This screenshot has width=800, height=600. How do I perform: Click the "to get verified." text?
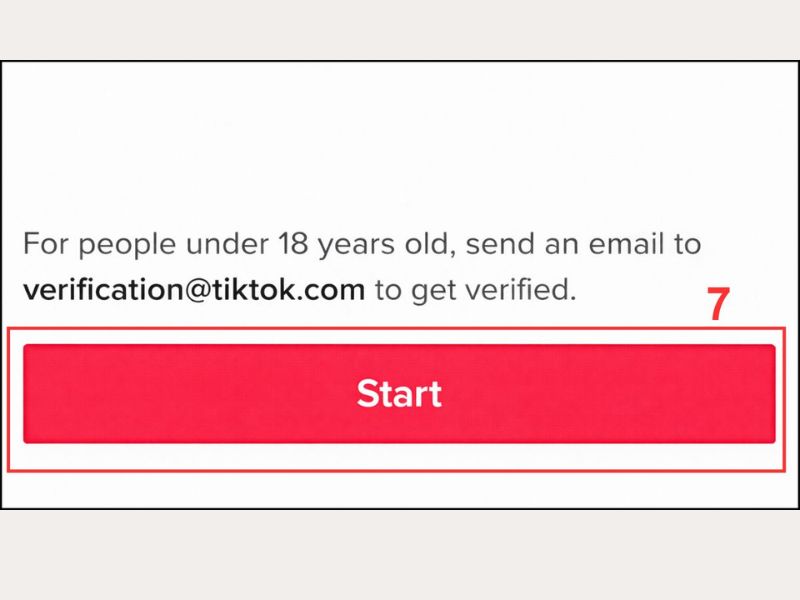(x=475, y=291)
